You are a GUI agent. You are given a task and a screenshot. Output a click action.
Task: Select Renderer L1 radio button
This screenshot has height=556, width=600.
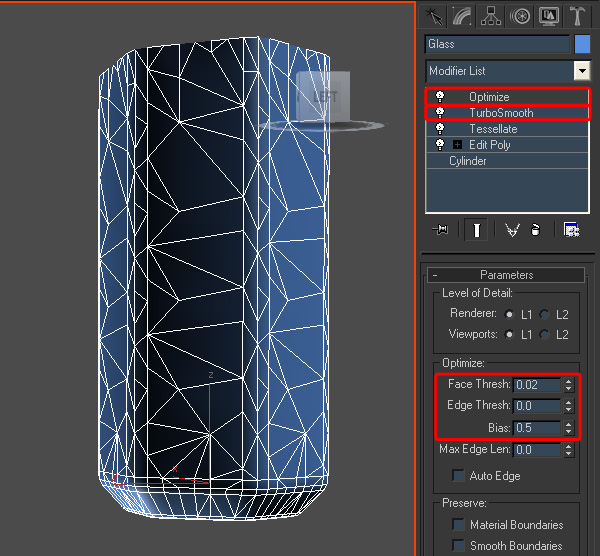pyautogui.click(x=509, y=315)
